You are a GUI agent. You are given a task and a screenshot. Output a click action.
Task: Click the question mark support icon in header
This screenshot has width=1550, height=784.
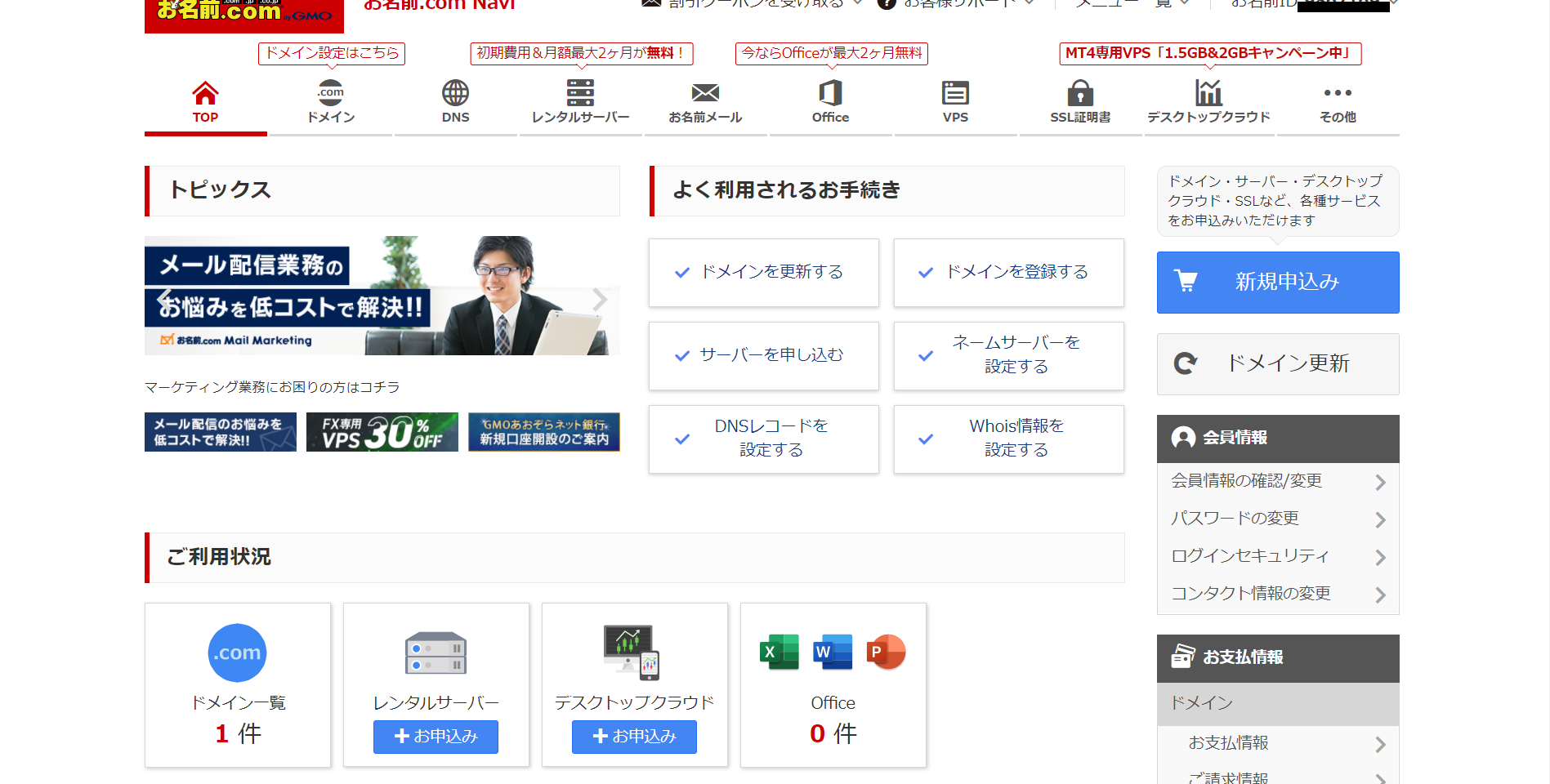coord(887,3)
